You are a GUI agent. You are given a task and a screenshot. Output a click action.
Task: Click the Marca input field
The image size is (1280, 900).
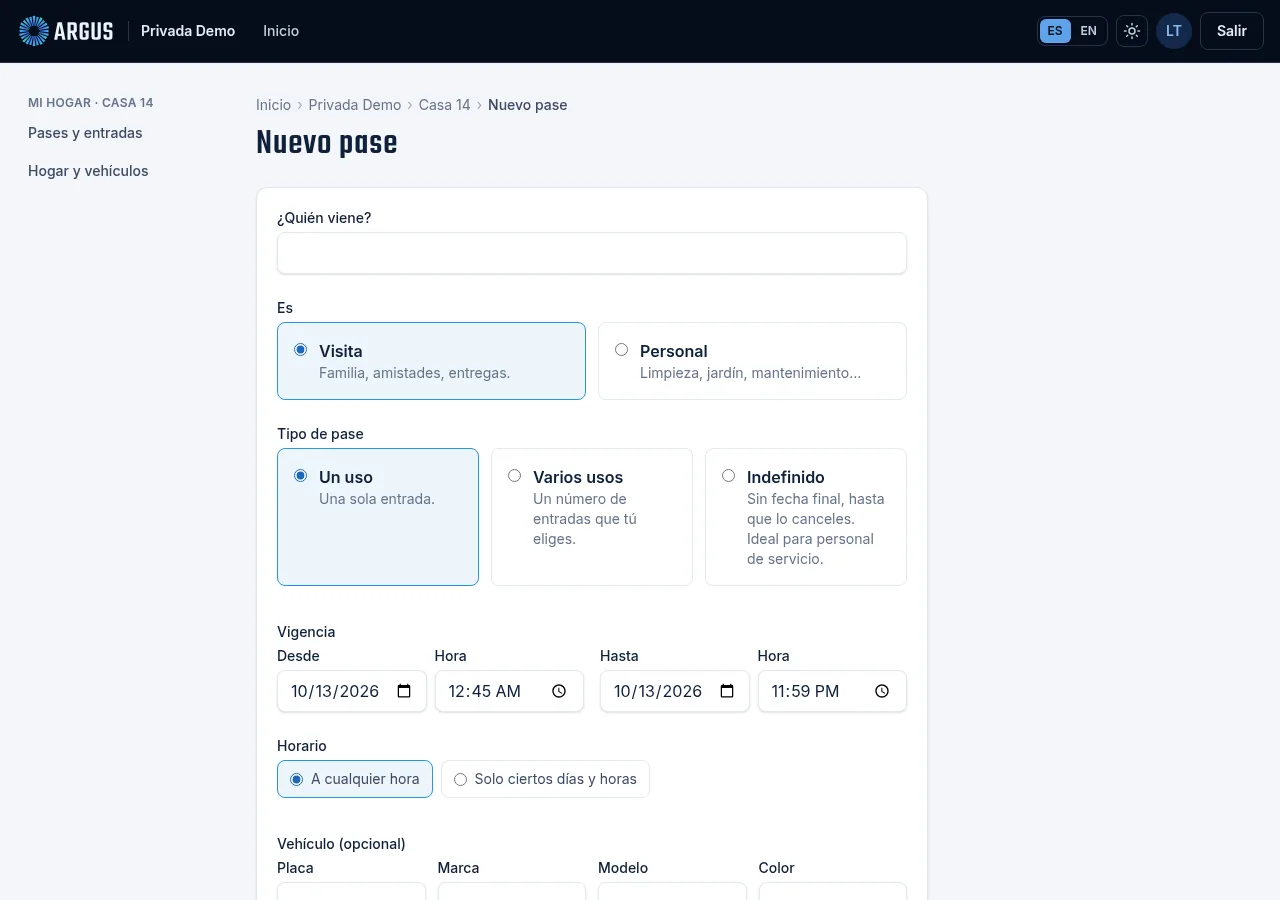[x=512, y=891]
